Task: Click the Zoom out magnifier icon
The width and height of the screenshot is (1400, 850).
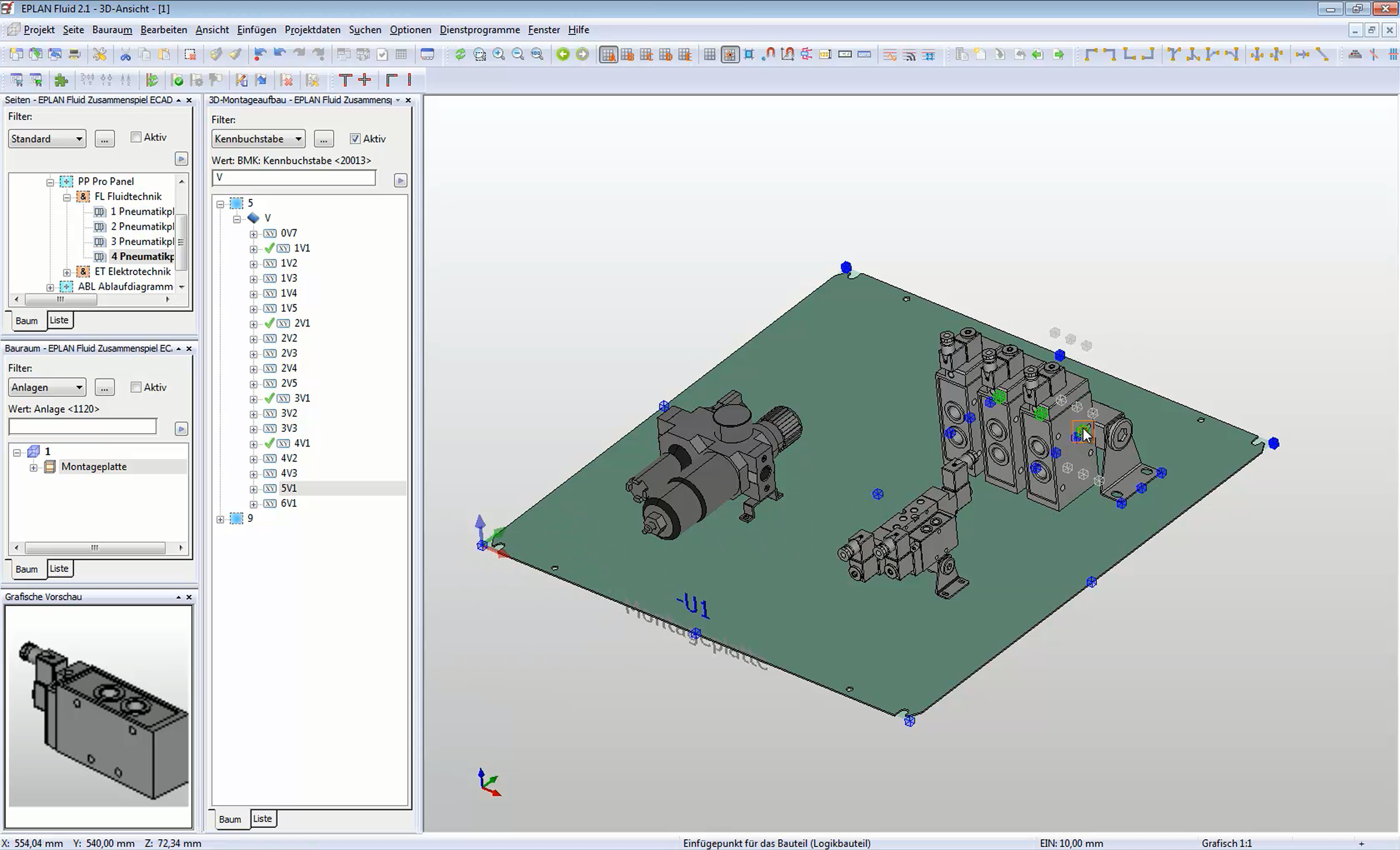Action: pos(517,55)
